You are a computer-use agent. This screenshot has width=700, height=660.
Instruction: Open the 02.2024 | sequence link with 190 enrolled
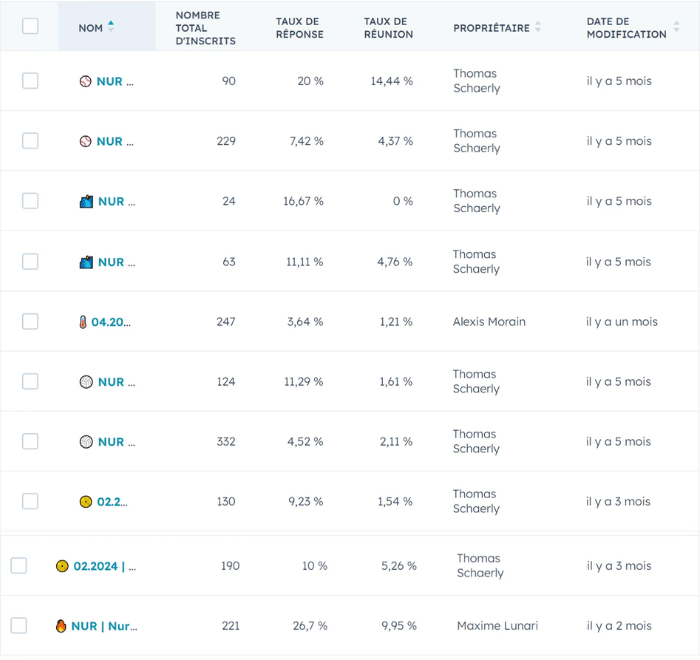click(x=104, y=566)
